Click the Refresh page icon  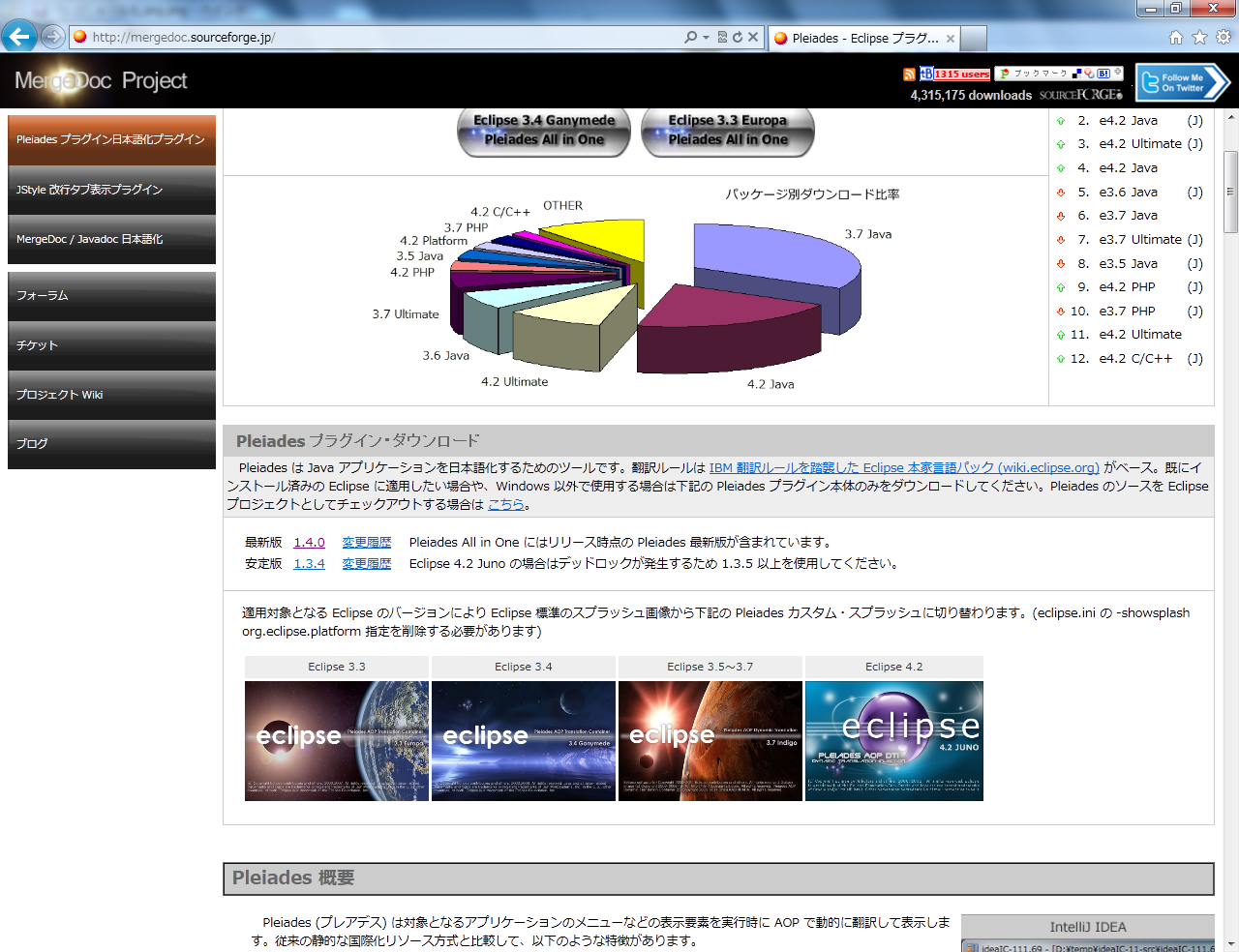[x=738, y=37]
